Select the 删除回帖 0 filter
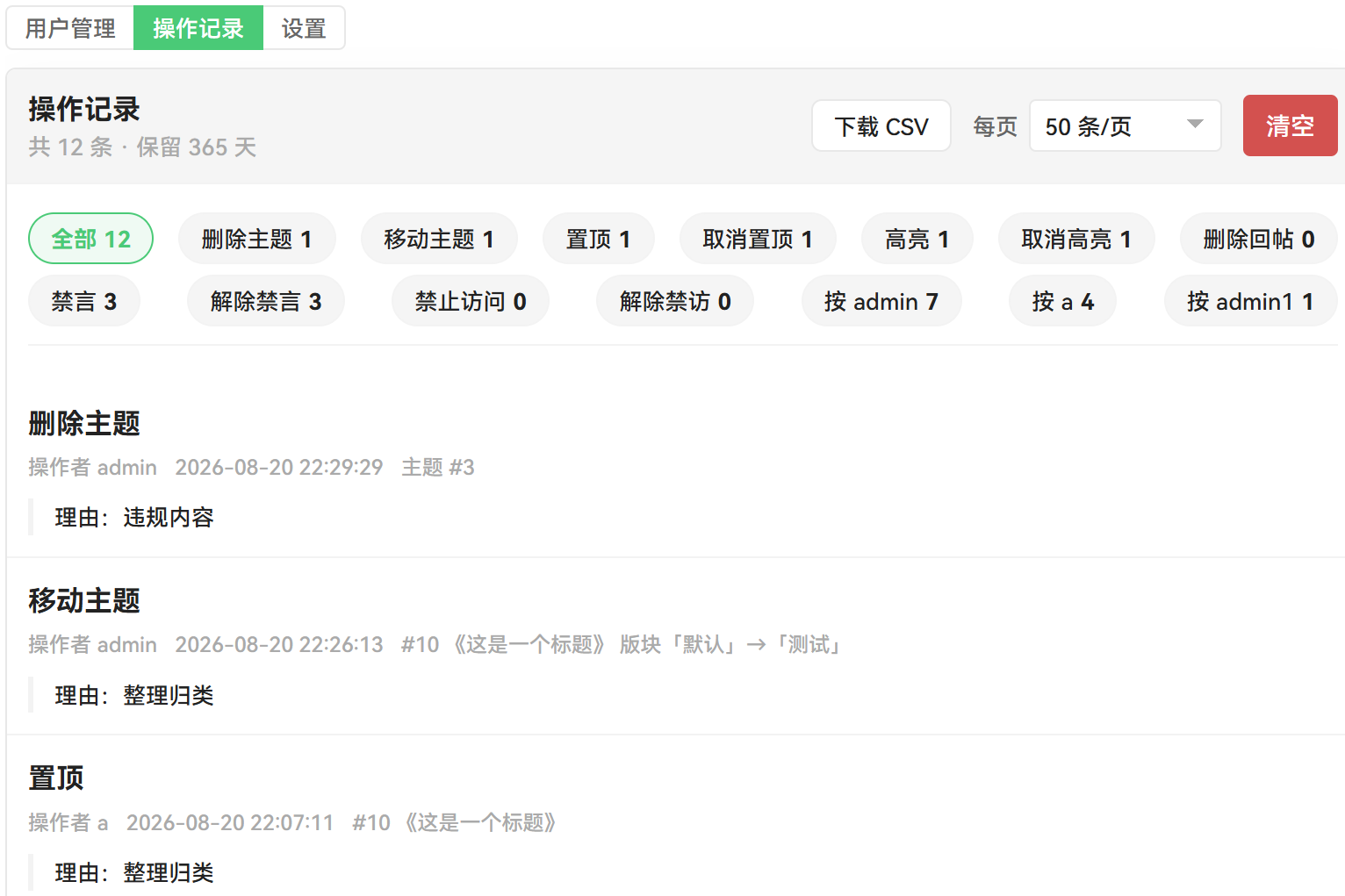The width and height of the screenshot is (1345, 896). (1259, 239)
